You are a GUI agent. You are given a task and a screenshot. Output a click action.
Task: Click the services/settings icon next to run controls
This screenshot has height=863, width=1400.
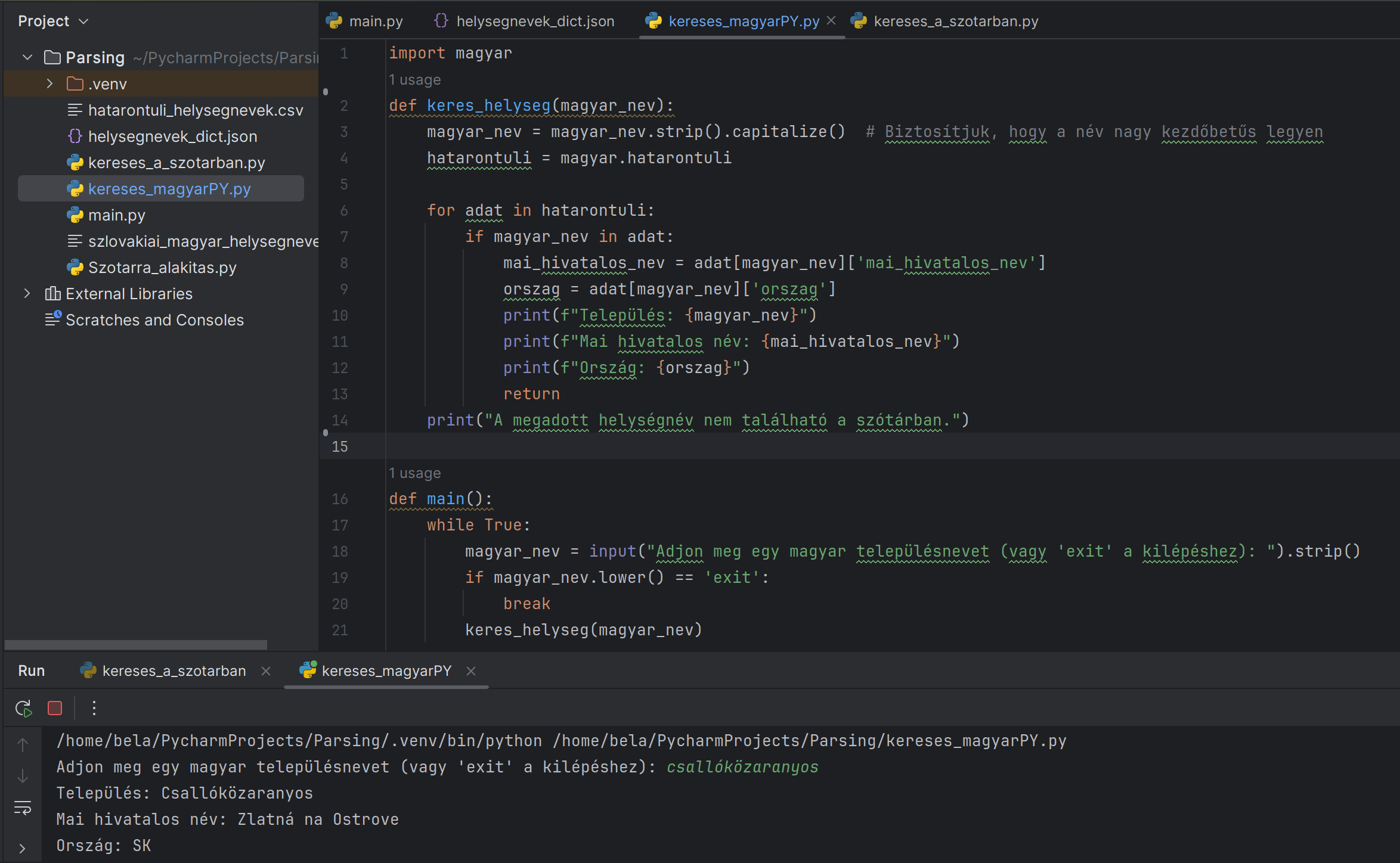94,709
